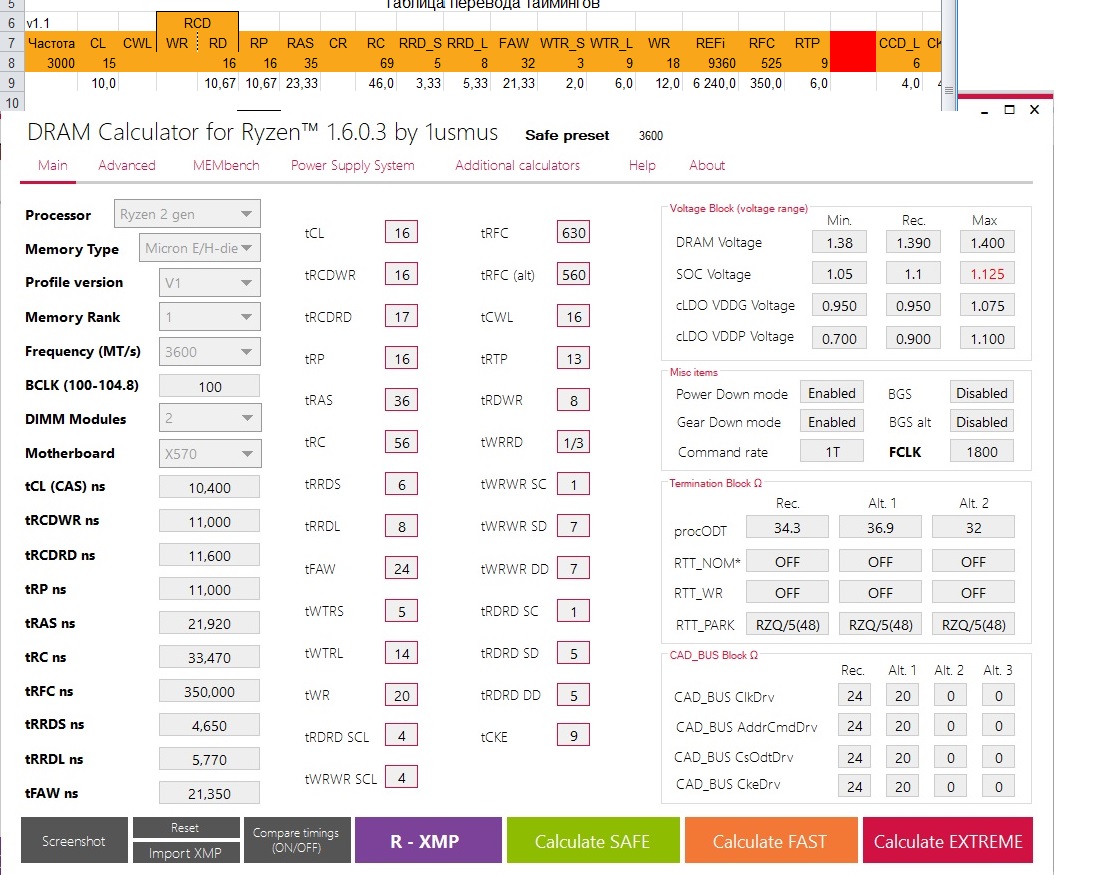The width and height of the screenshot is (1110, 875).
Task: Select the tWTRL value box showing 14
Action: click(x=401, y=653)
